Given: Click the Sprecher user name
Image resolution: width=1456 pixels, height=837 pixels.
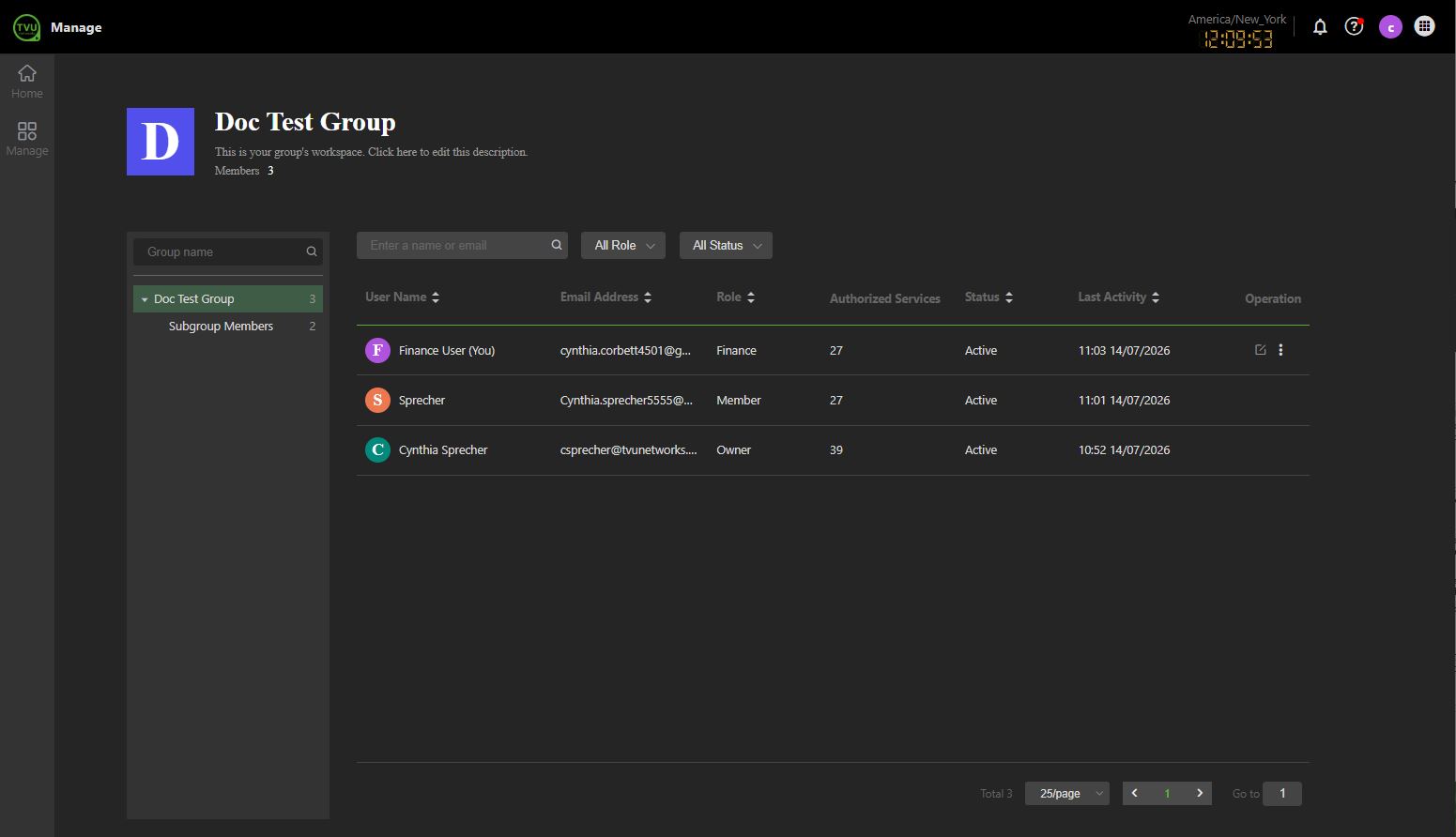Looking at the screenshot, I should click(x=421, y=400).
